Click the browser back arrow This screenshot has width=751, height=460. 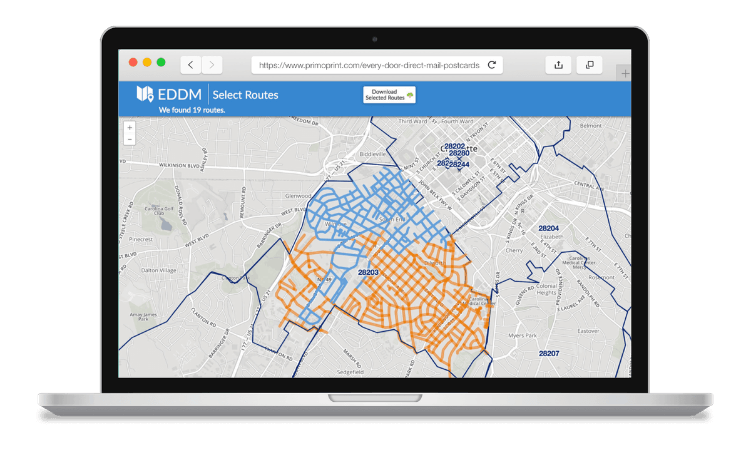191,65
